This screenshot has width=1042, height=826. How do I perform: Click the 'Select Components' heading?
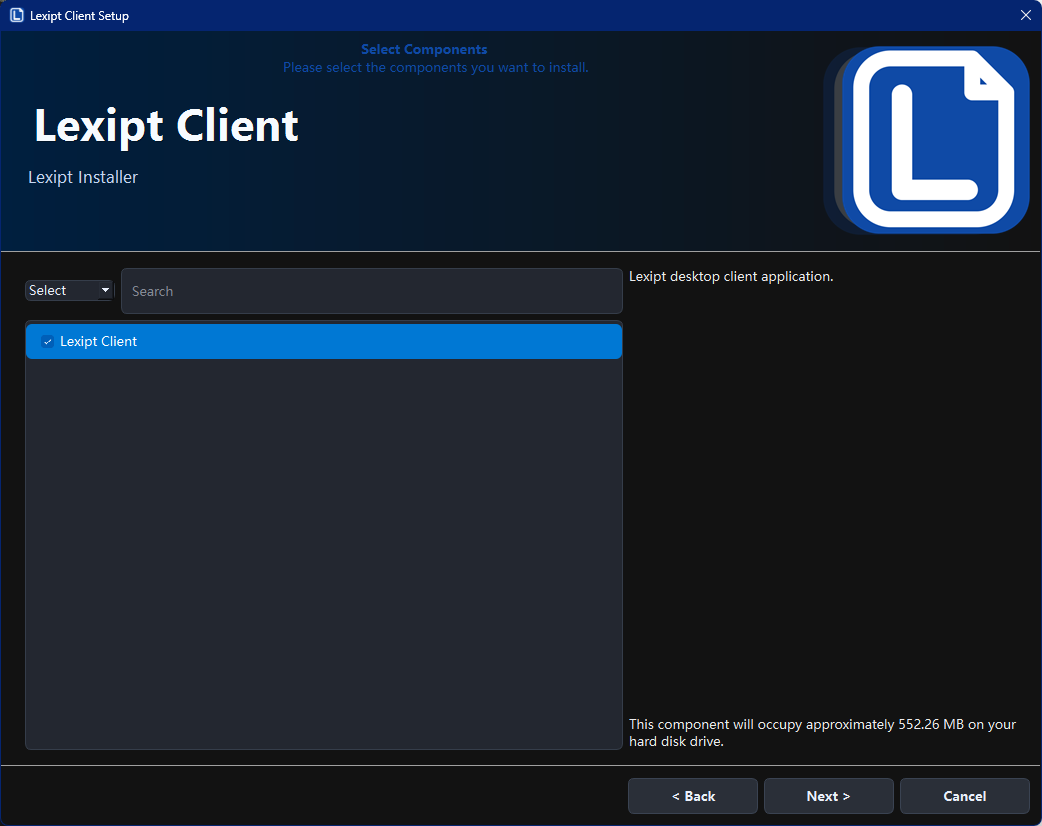(424, 49)
